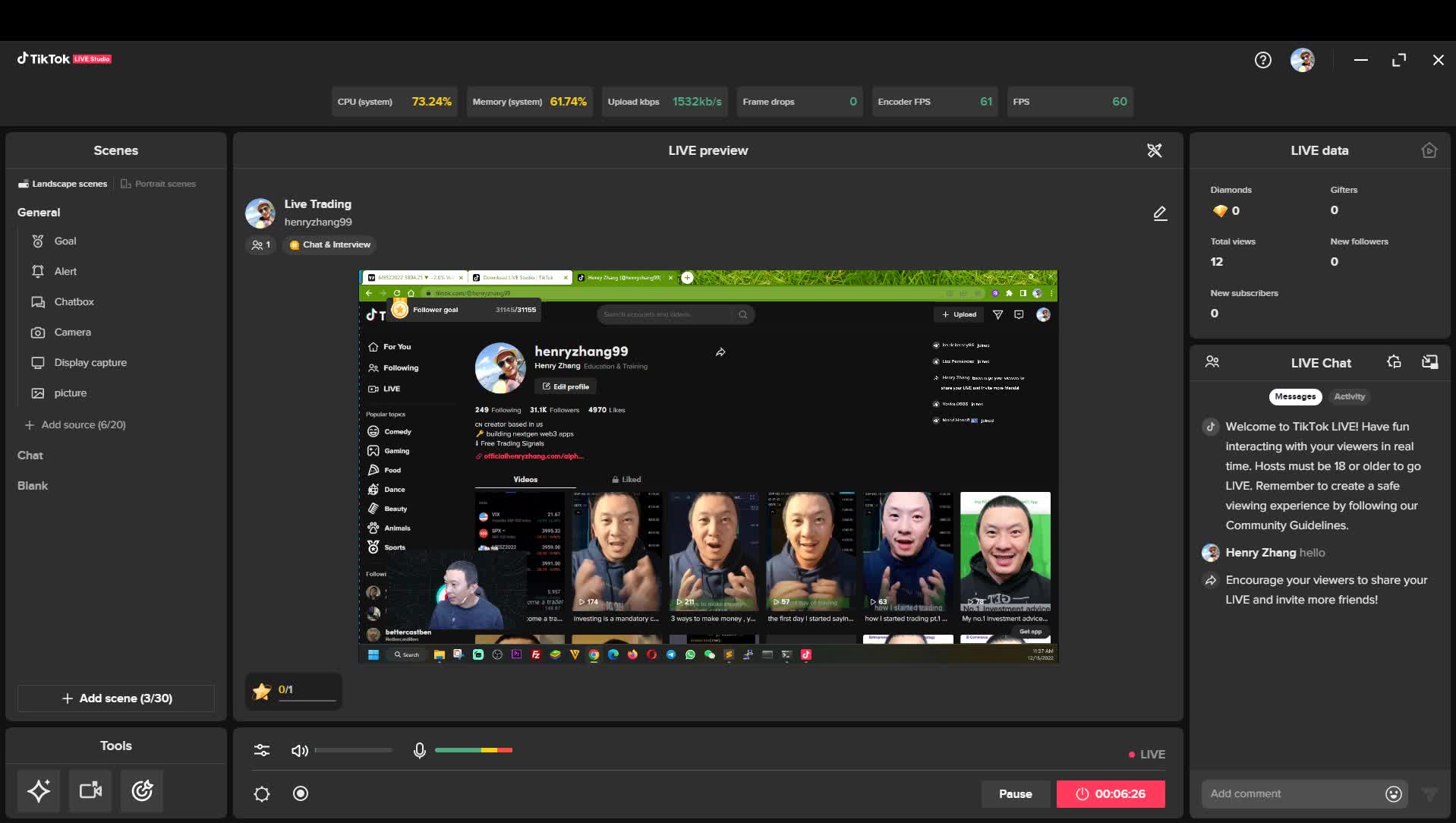Select the Activity tab in LIVE Chat
The height and width of the screenshot is (823, 1456).
coord(1349,396)
